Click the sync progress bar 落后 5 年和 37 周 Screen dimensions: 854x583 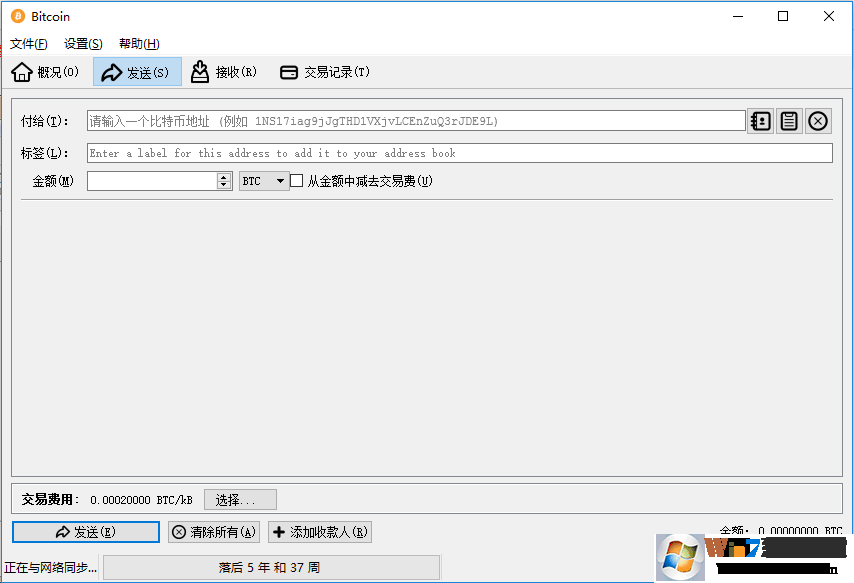(x=271, y=568)
